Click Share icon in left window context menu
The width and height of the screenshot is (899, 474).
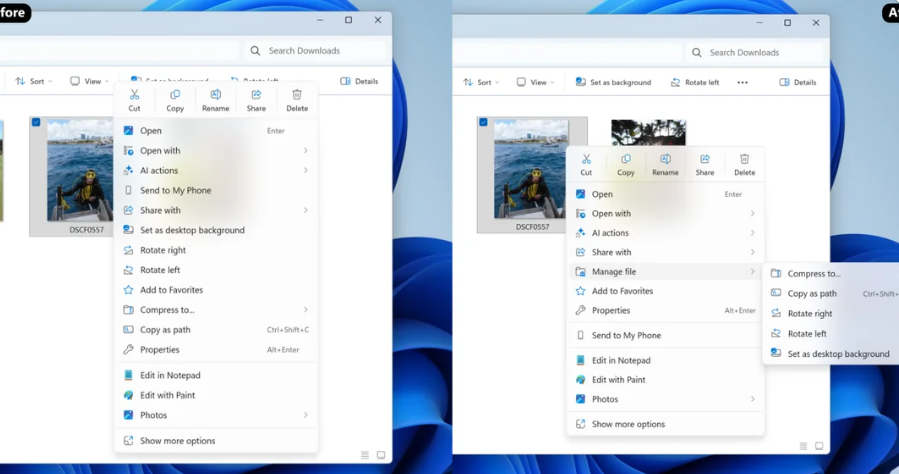tap(256, 95)
